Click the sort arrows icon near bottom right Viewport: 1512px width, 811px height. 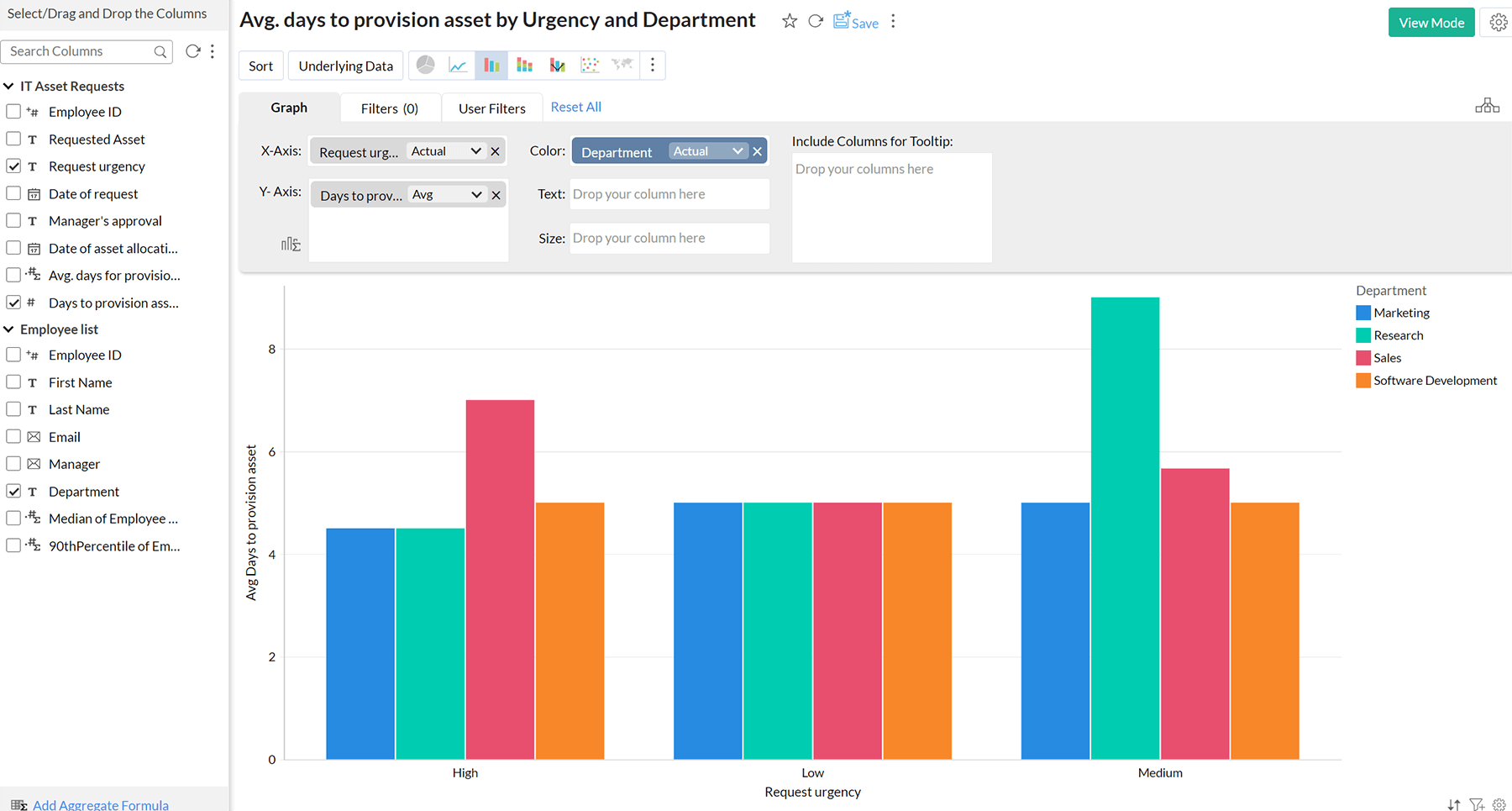coord(1453,804)
